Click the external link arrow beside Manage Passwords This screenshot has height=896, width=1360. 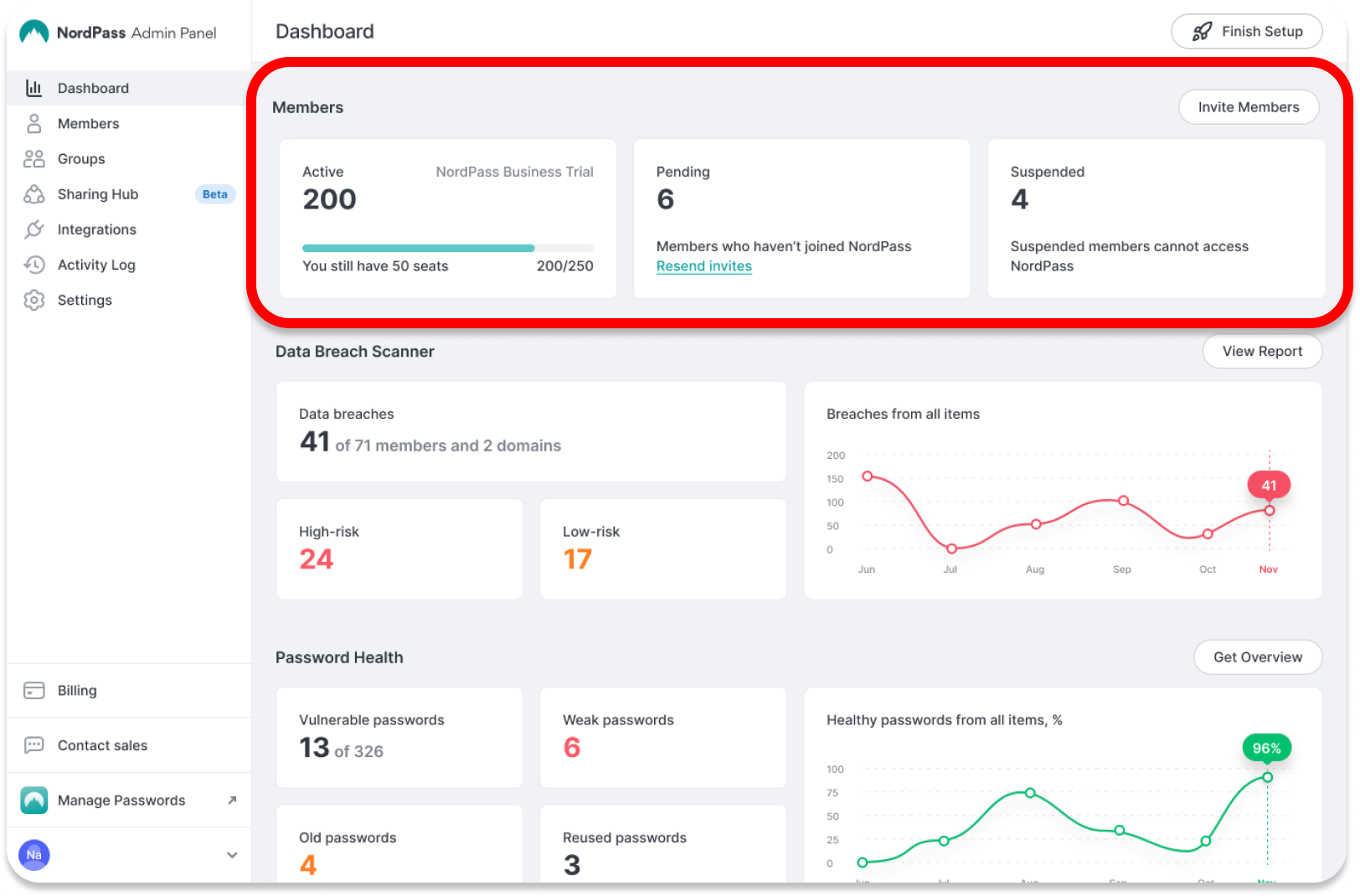pyautogui.click(x=232, y=800)
